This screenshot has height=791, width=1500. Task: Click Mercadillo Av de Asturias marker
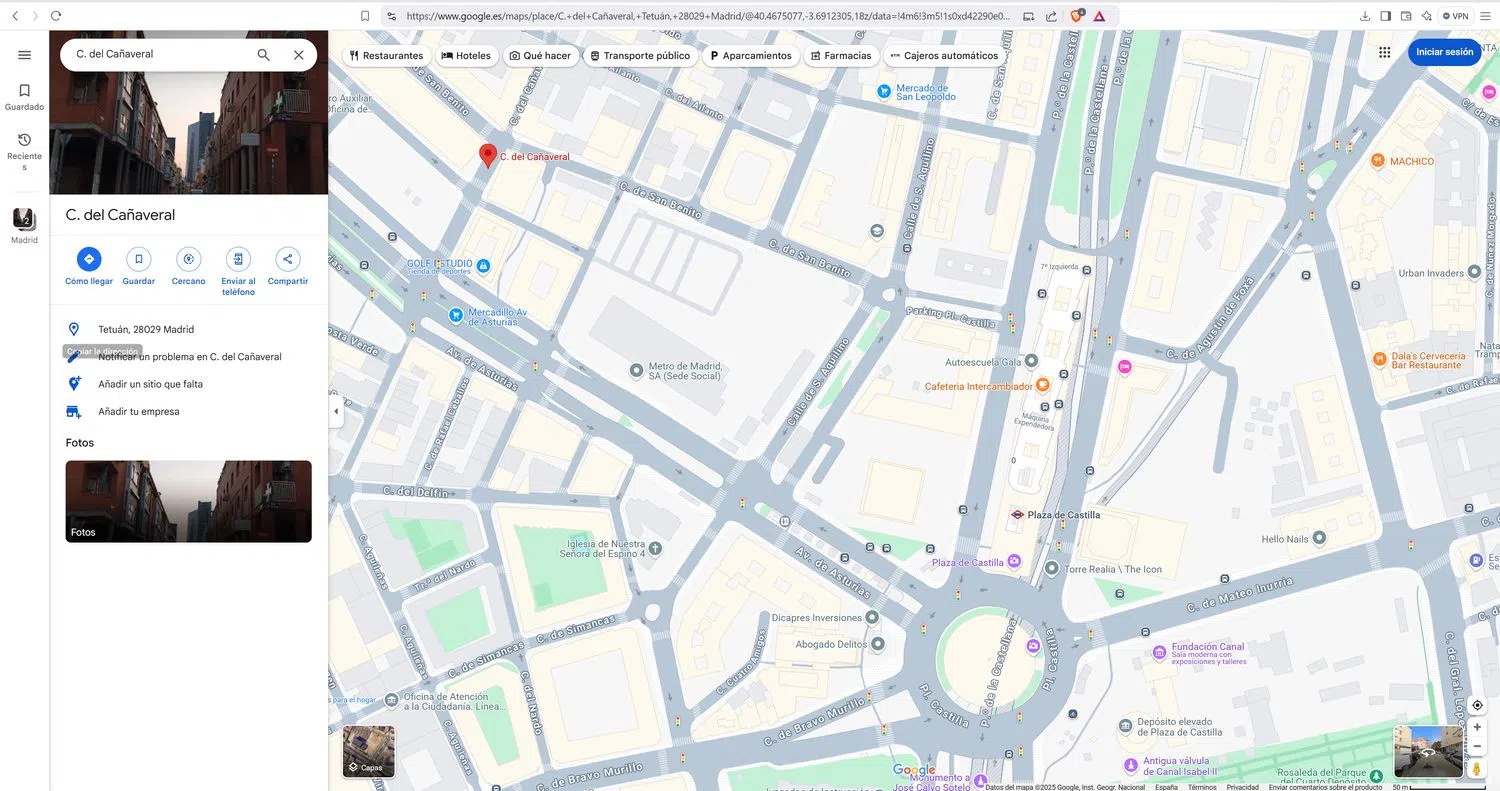pos(456,315)
